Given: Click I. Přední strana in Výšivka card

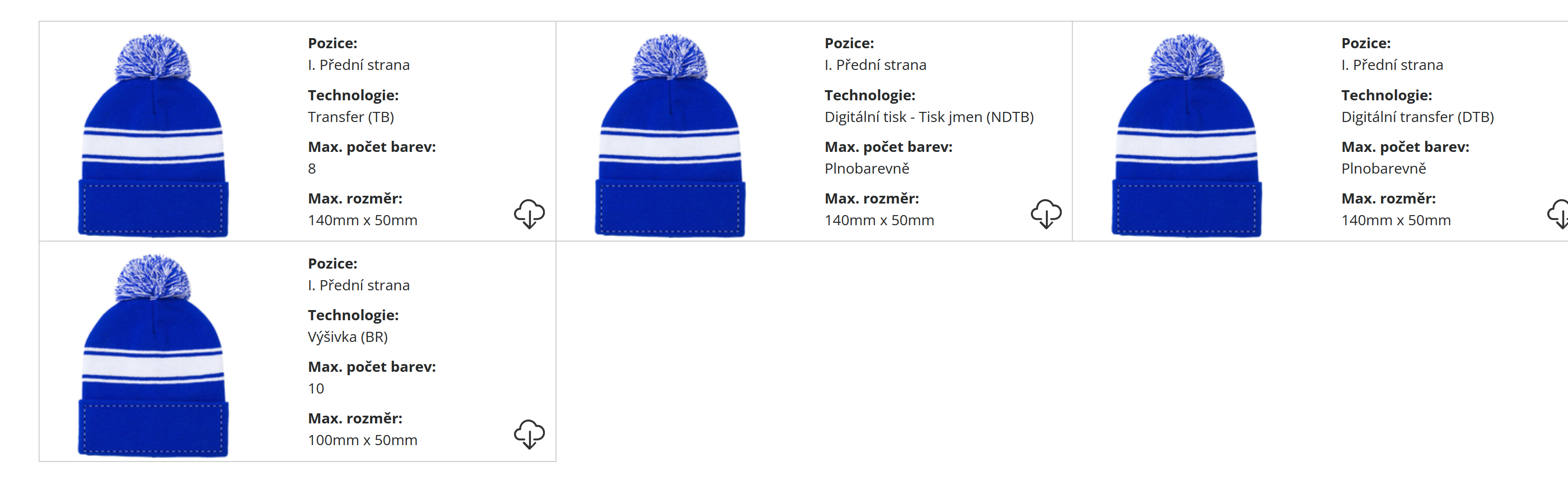Looking at the screenshot, I should pos(359,285).
